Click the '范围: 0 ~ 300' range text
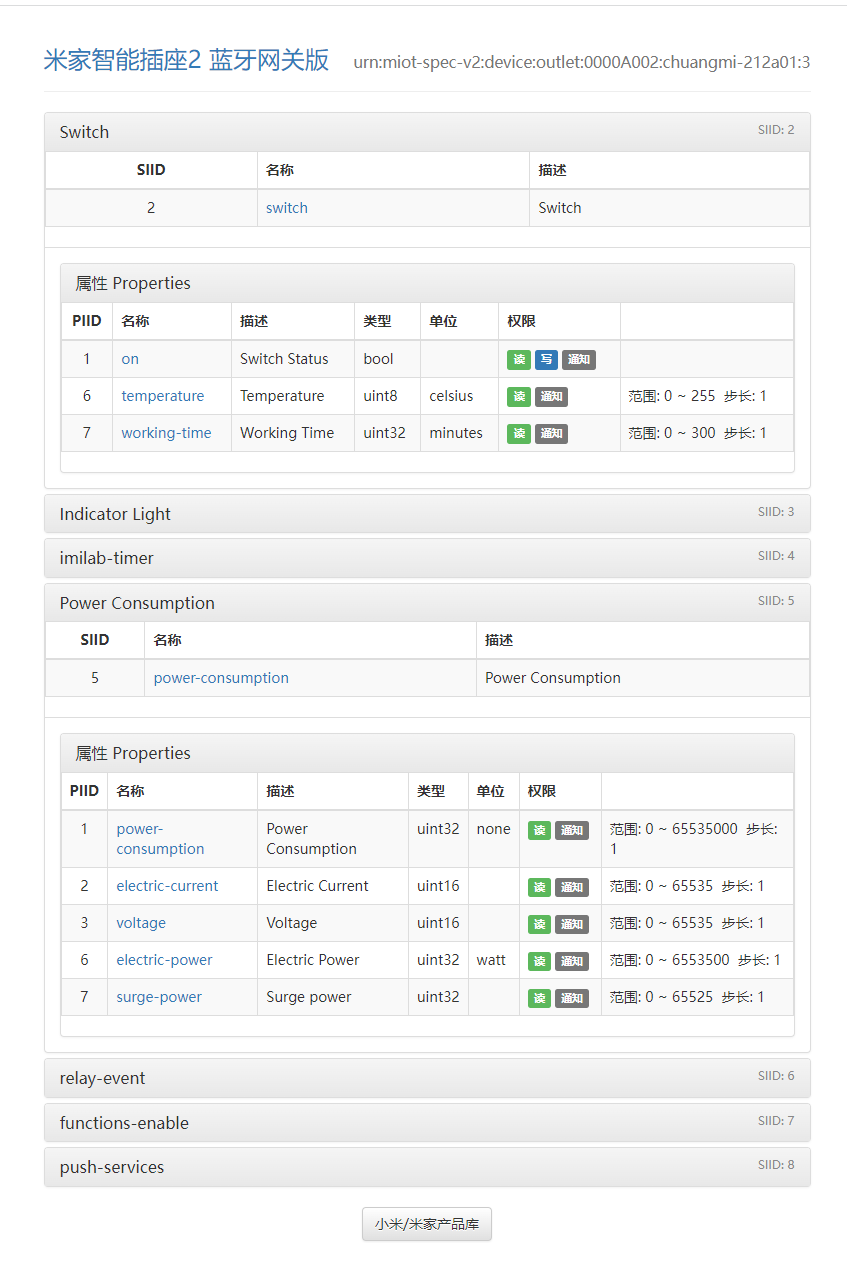This screenshot has width=847, height=1271. pos(672,433)
